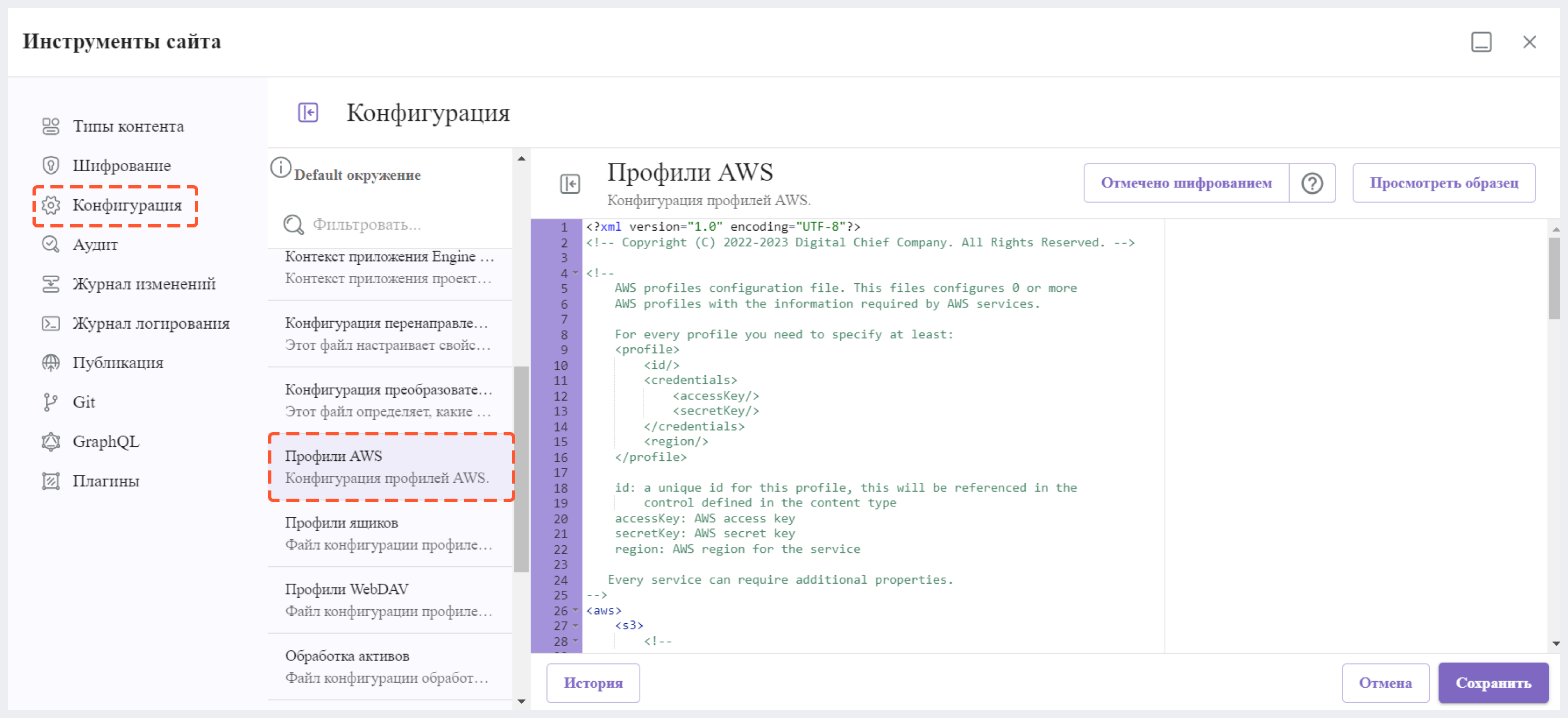Viewport: 1568px width, 718px height.
Task: Click the Плагины icon
Action: tap(50, 481)
